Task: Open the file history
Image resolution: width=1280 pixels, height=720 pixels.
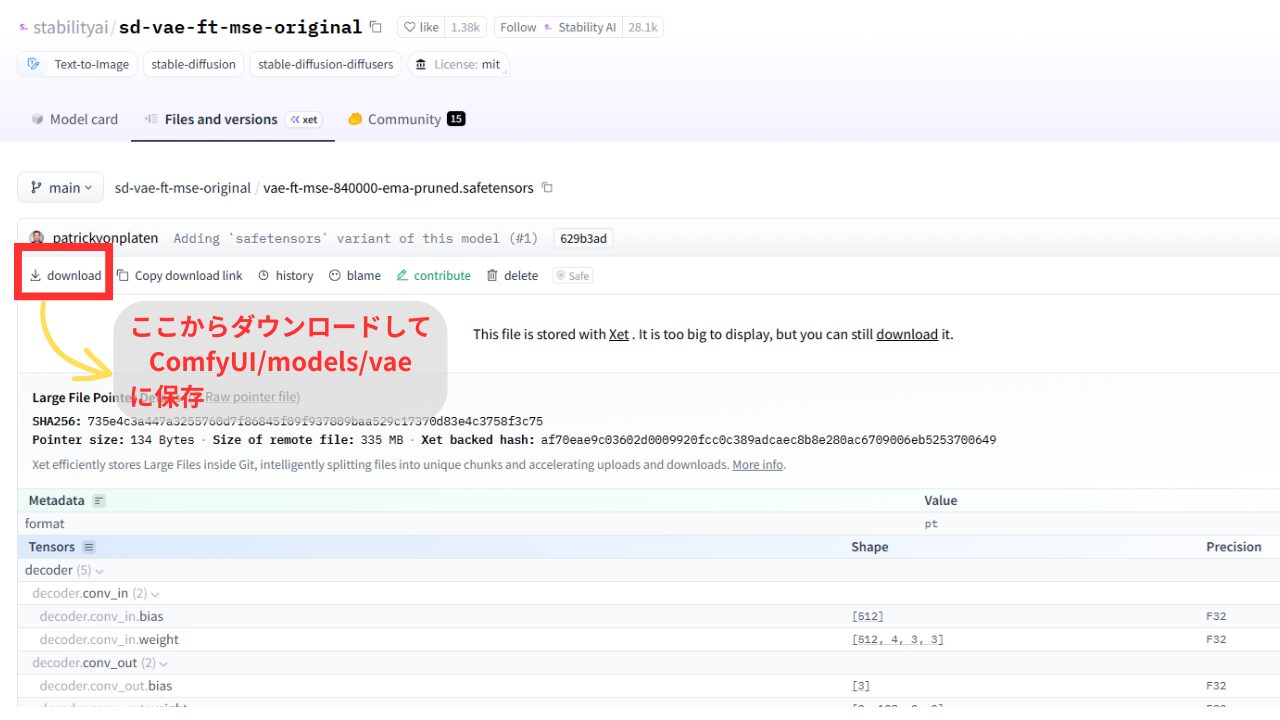Action: pos(286,276)
